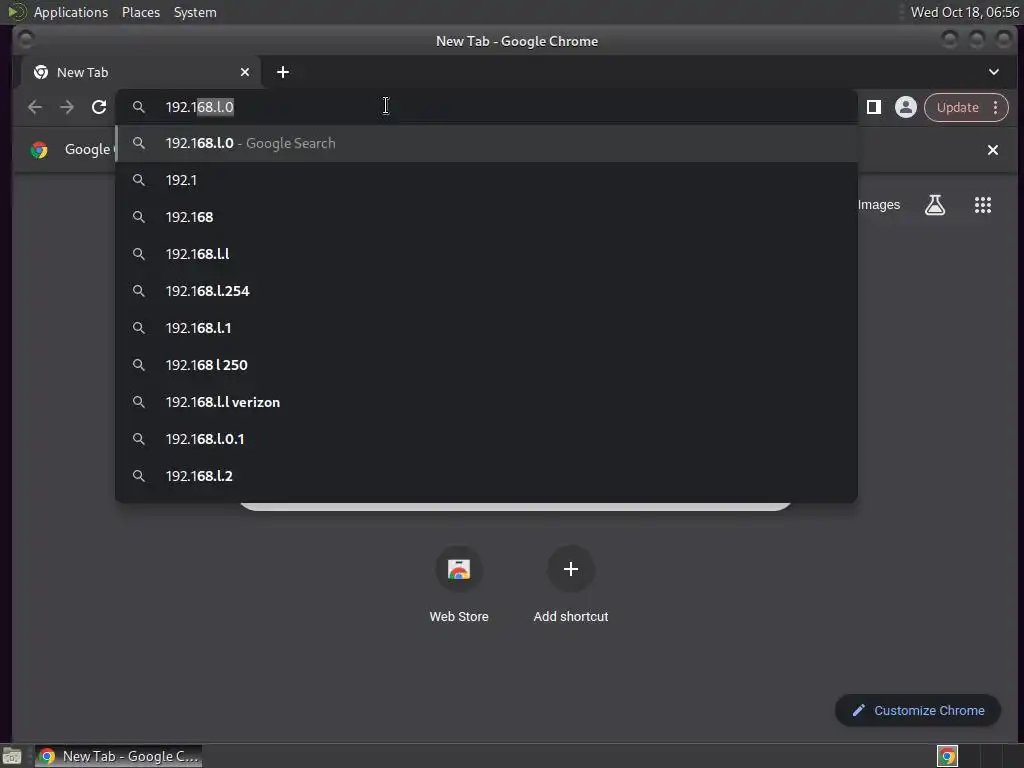Screen dimensions: 1024x768
Task: Open the Google apps grid
Action: coord(982,205)
